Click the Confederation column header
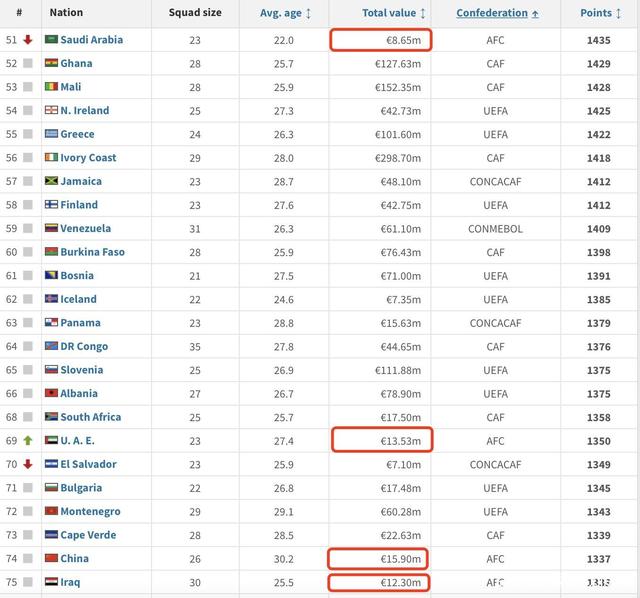Viewport: 640px width, 598px height. tap(492, 13)
